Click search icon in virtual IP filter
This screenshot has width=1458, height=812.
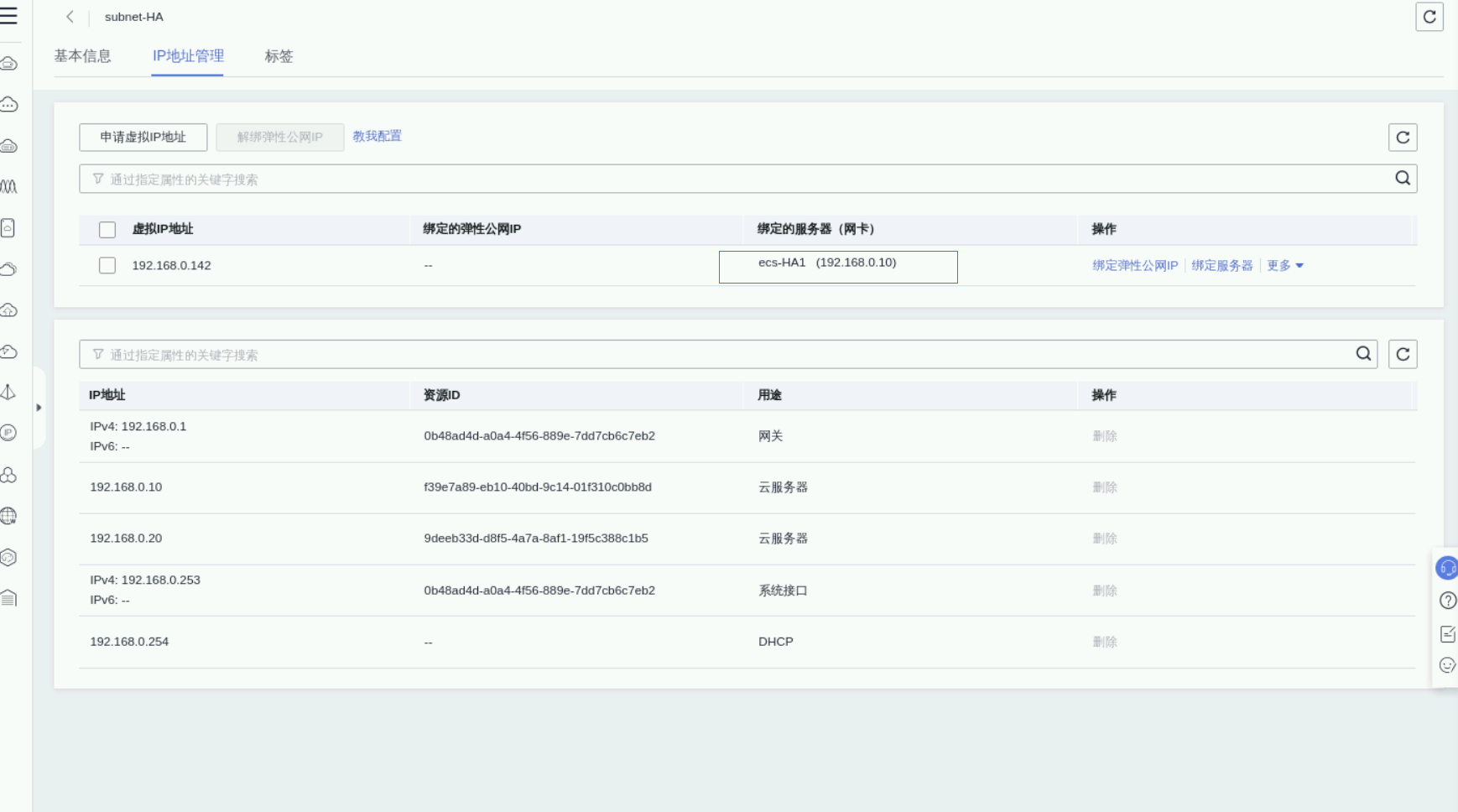(1402, 179)
